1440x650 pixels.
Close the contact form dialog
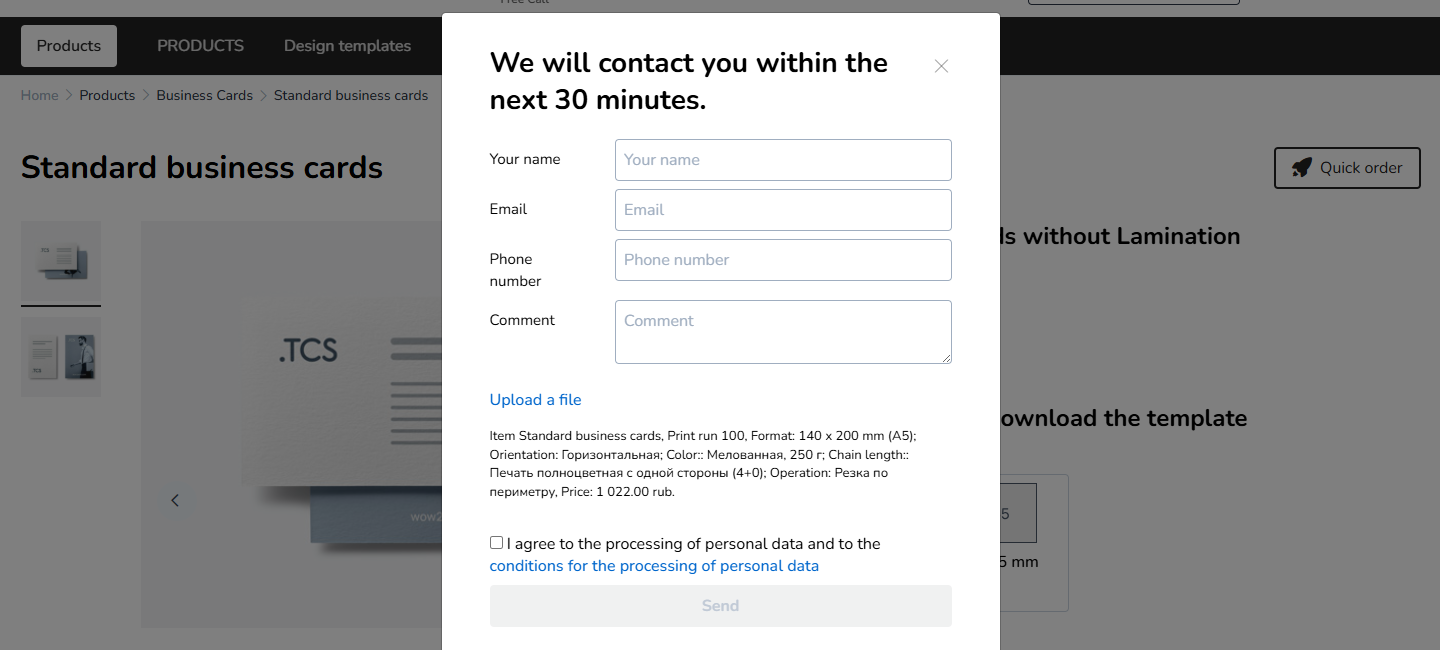941,66
